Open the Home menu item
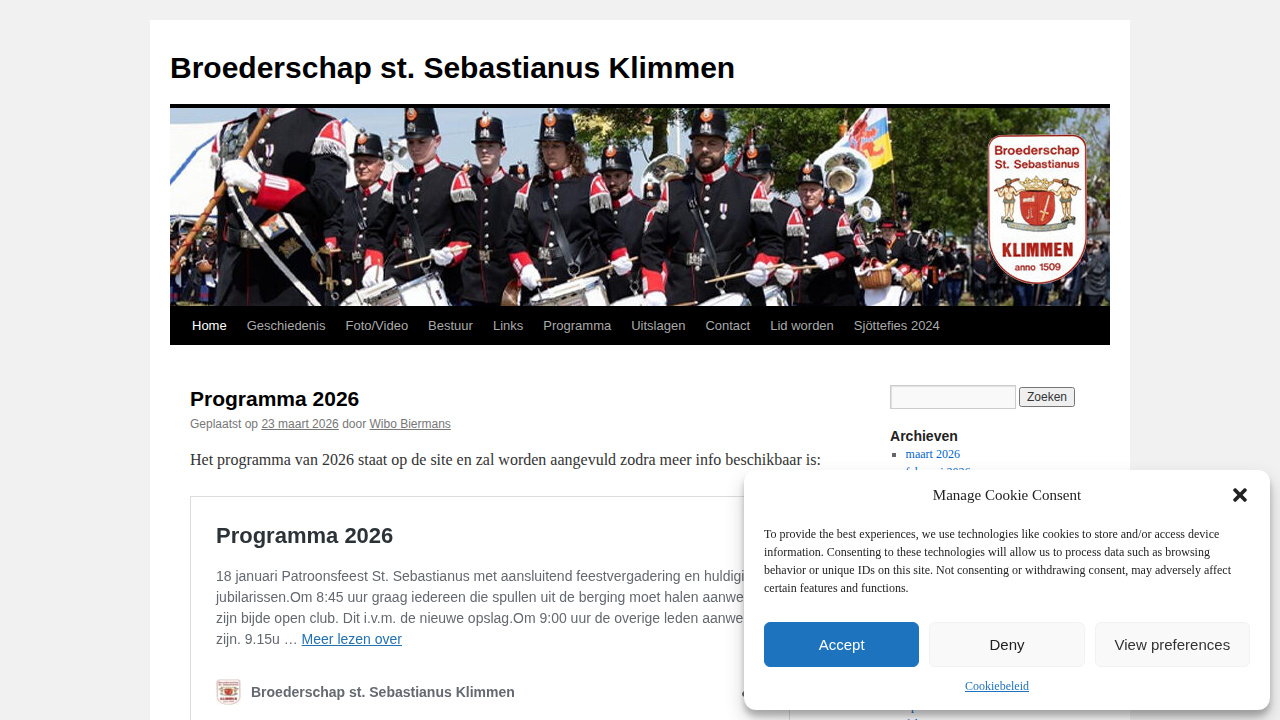 point(209,325)
